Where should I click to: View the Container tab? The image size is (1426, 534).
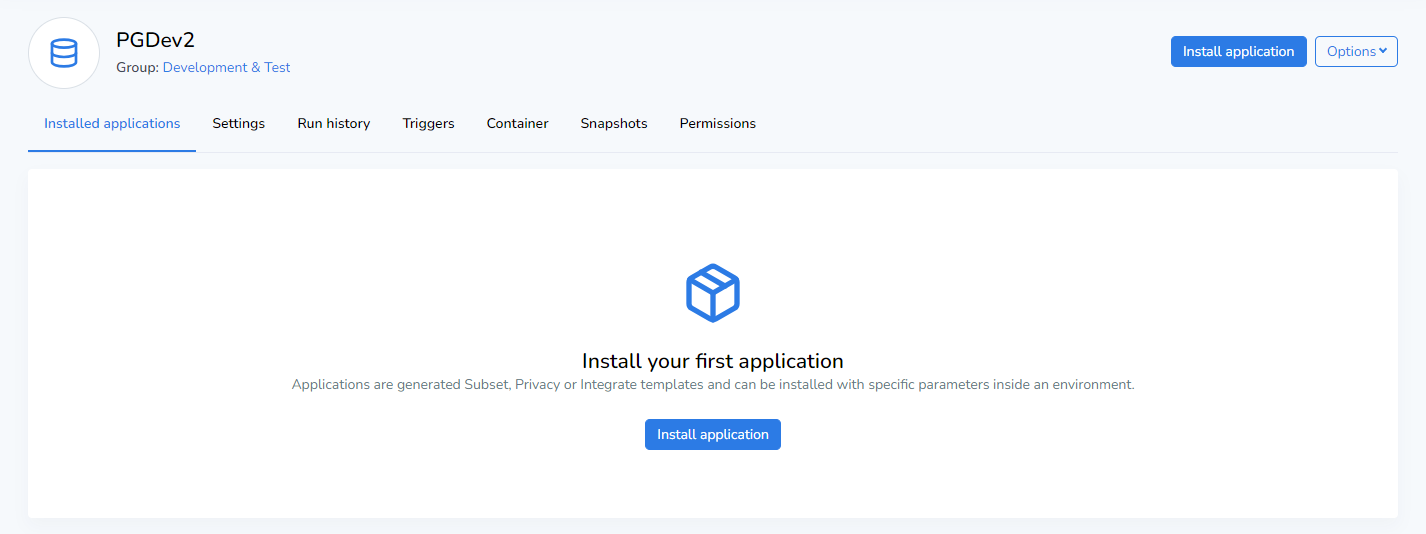(517, 124)
